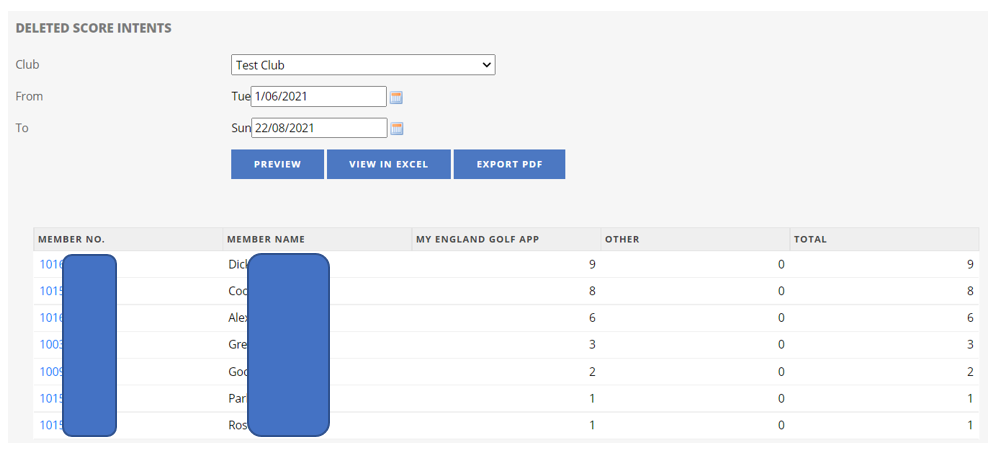This screenshot has height=454, width=1006.
Task: Open member number link in the Goo row
Action: pos(51,372)
